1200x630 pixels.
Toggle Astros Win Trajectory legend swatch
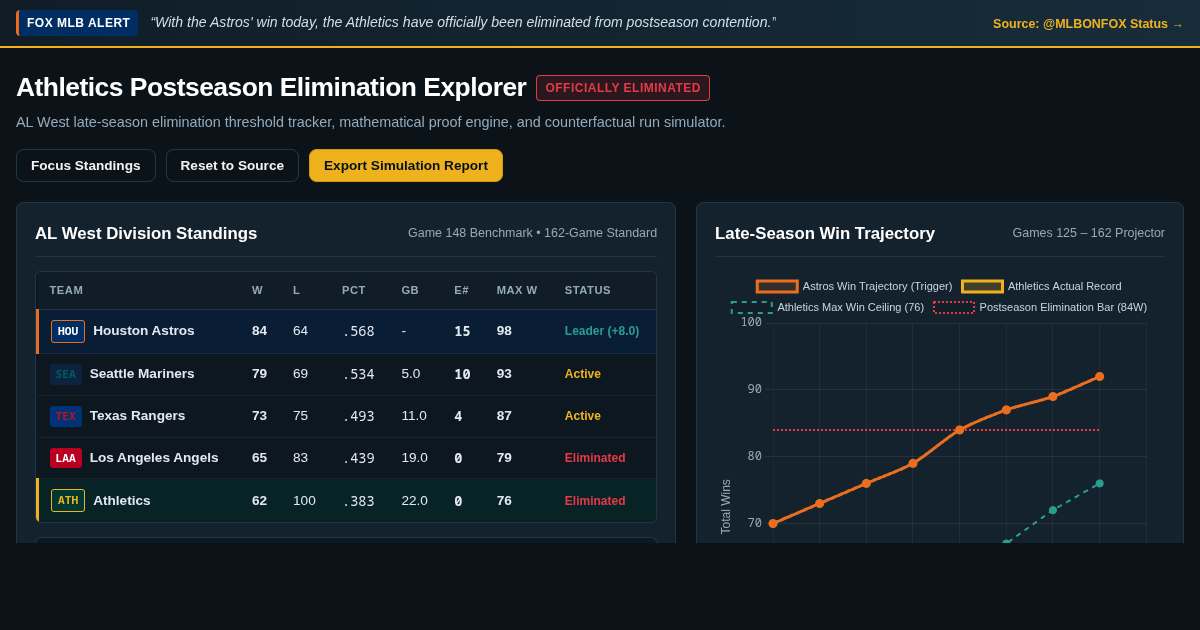click(777, 286)
